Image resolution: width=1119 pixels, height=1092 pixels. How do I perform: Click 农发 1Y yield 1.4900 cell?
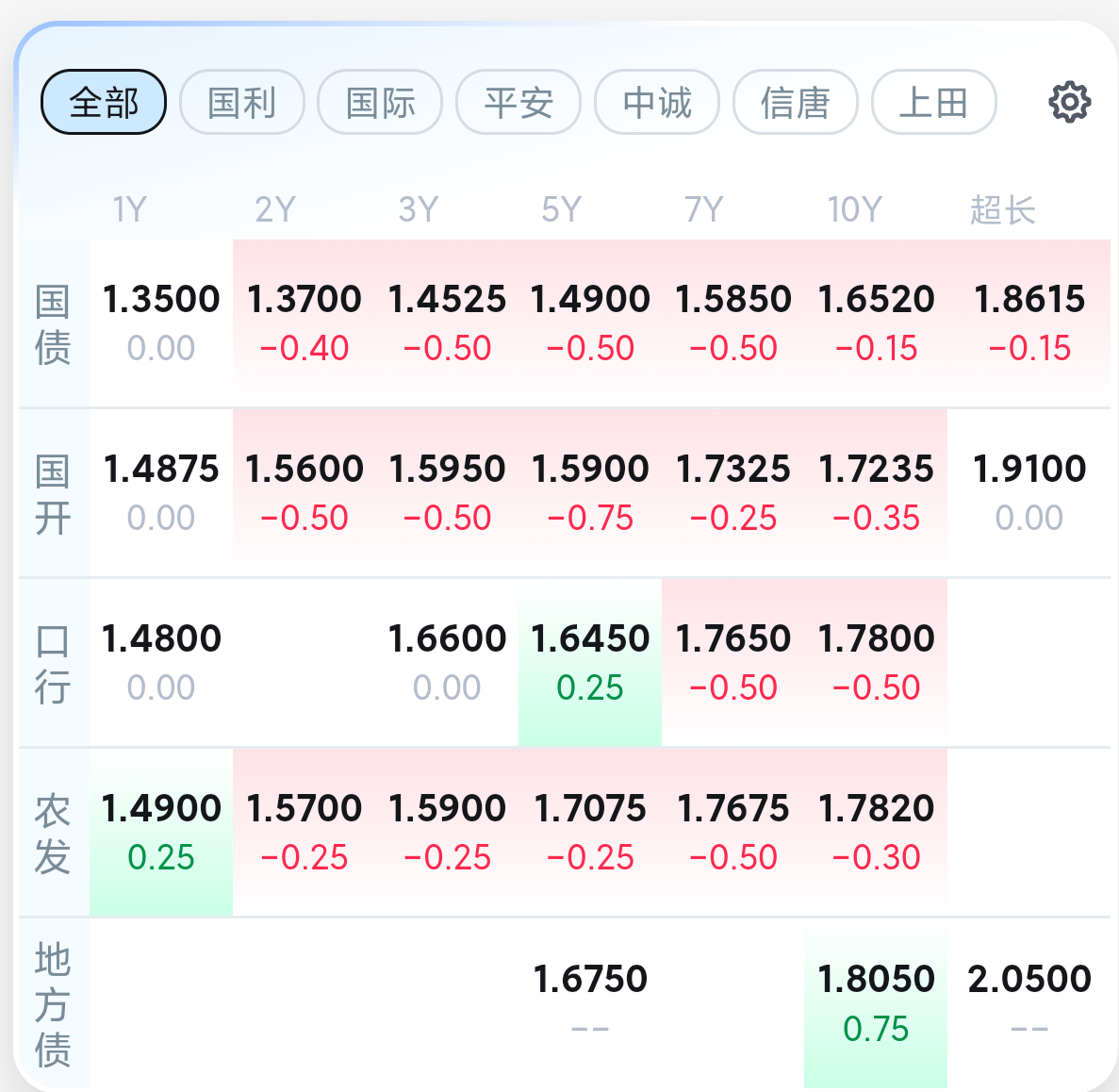[x=161, y=833]
